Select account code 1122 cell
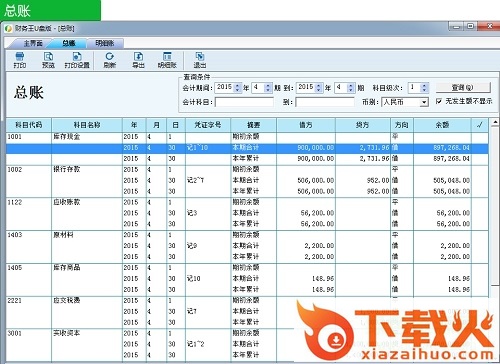500x364 pixels. click(x=14, y=202)
